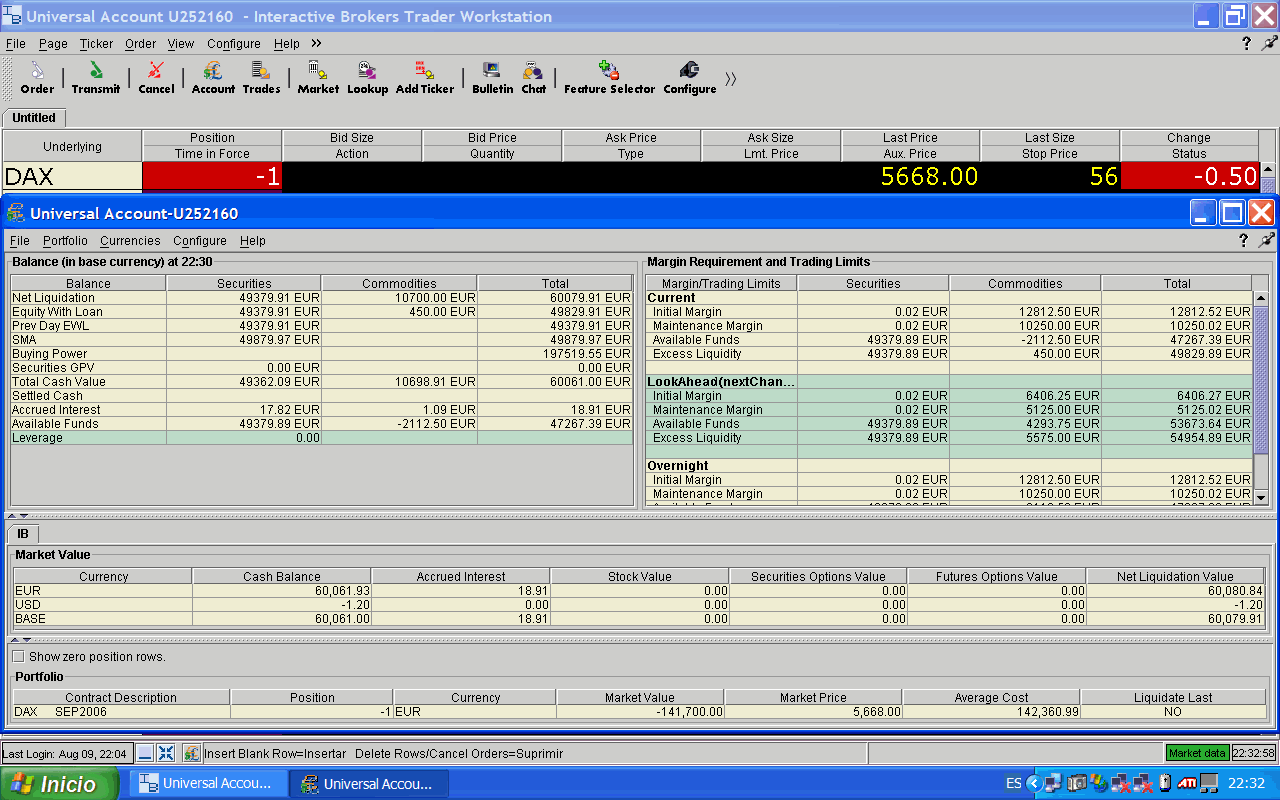
Task: Open the Inicio start button
Action: click(x=59, y=783)
